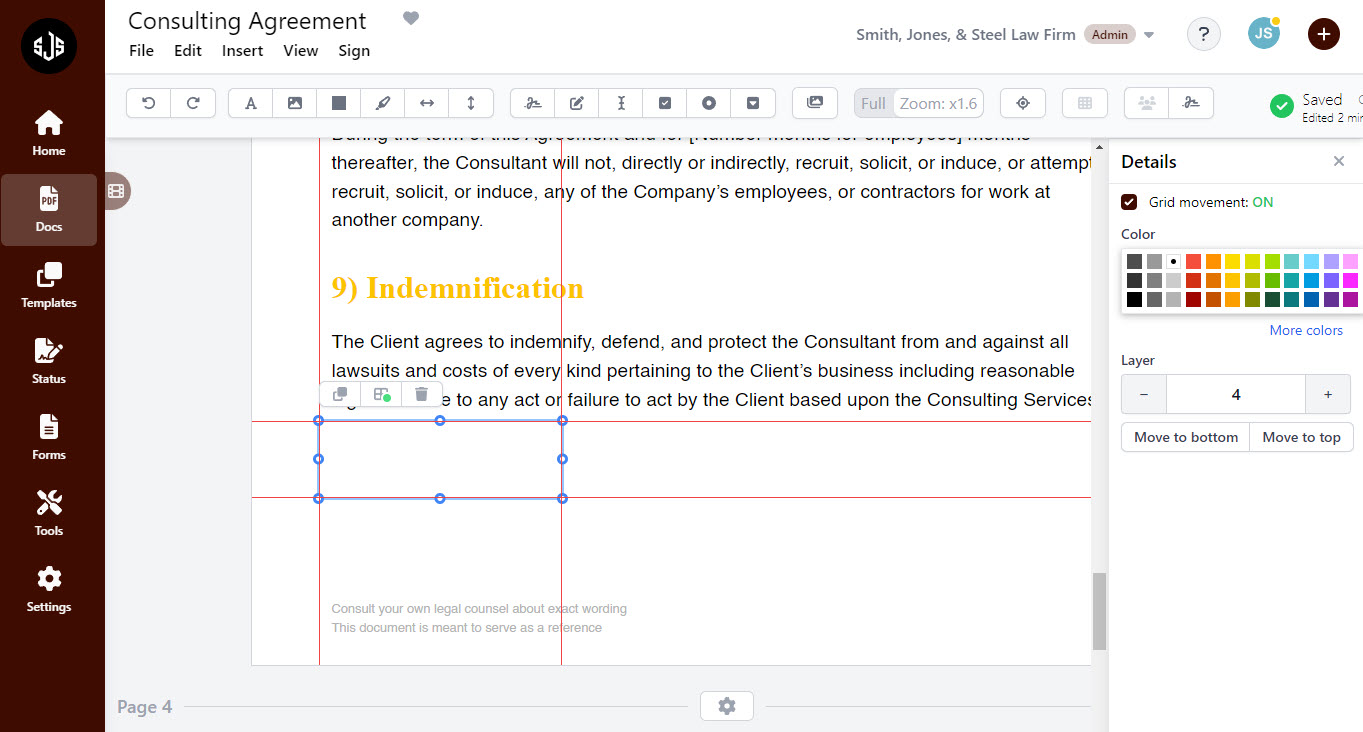Open the File menu
The image size is (1363, 732).
point(141,51)
